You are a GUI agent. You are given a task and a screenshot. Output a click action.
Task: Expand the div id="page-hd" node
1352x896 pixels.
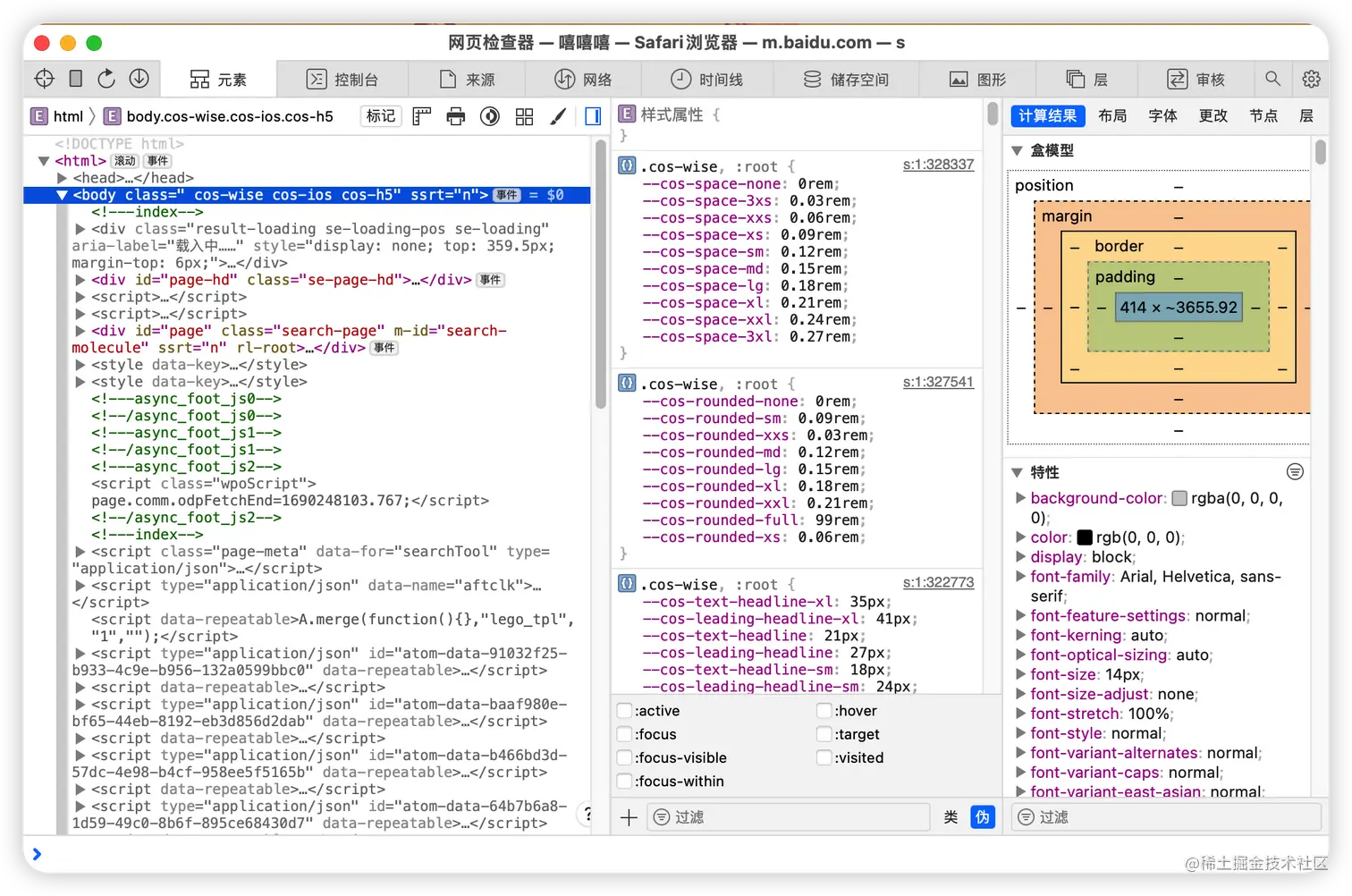[80, 280]
